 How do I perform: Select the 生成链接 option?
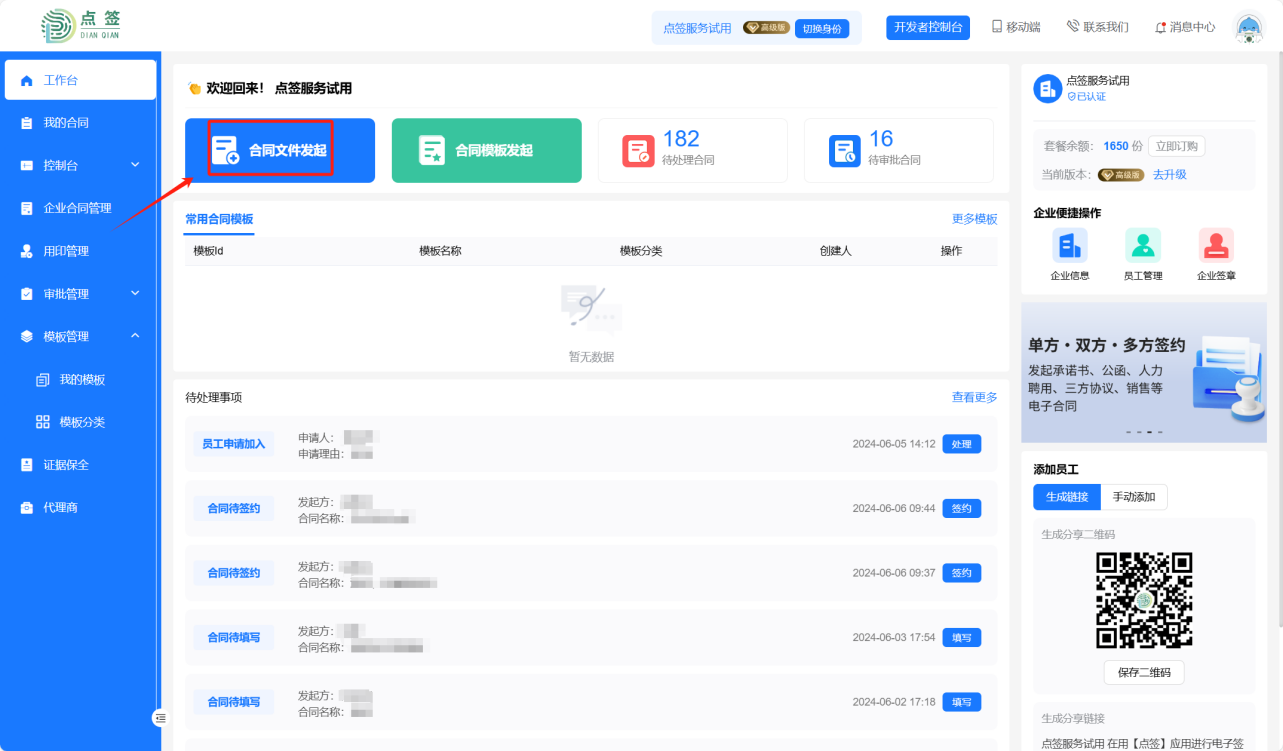coord(1066,497)
